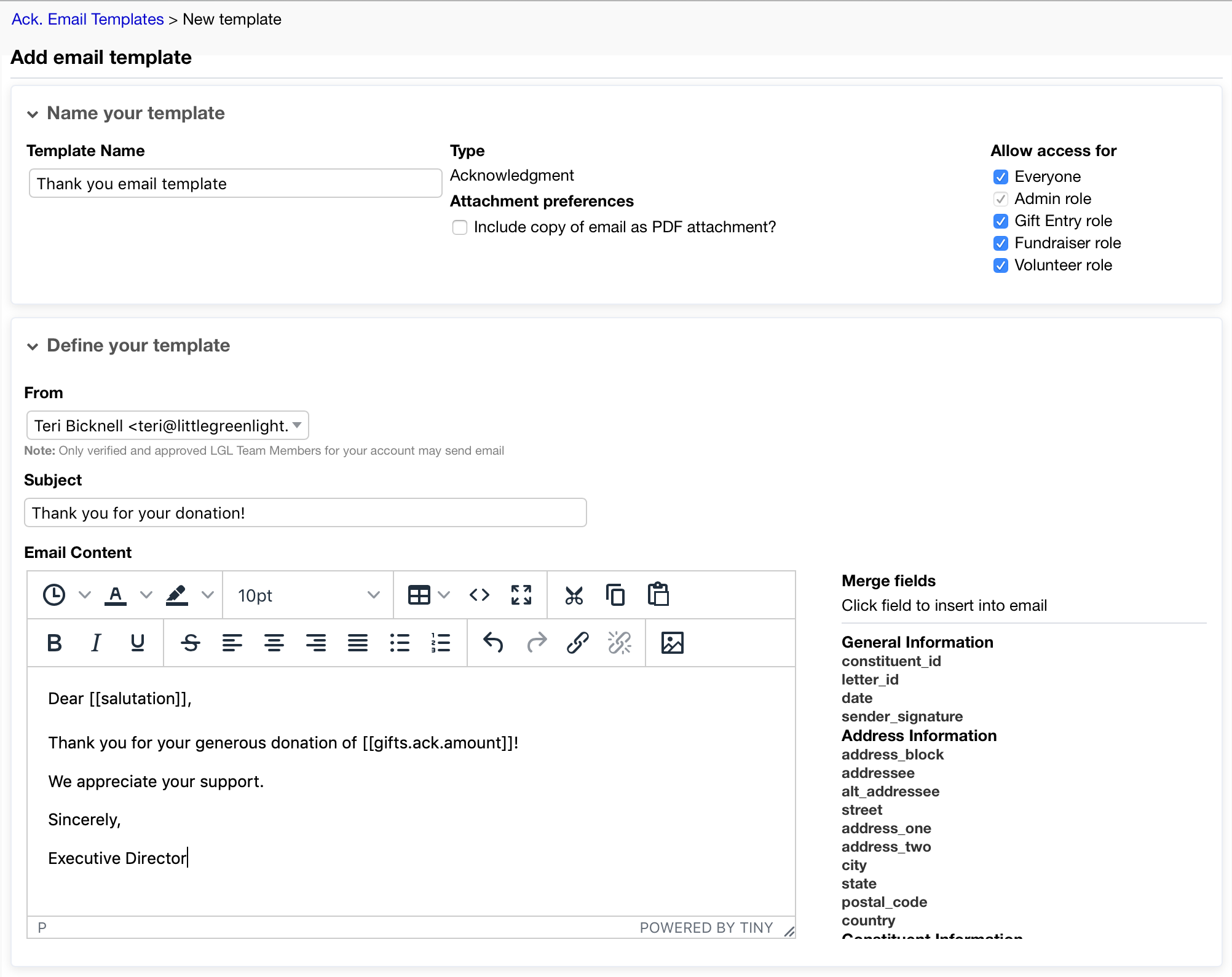The height and width of the screenshot is (977, 1232).
Task: Apply strikethrough to selected text
Action: click(191, 643)
